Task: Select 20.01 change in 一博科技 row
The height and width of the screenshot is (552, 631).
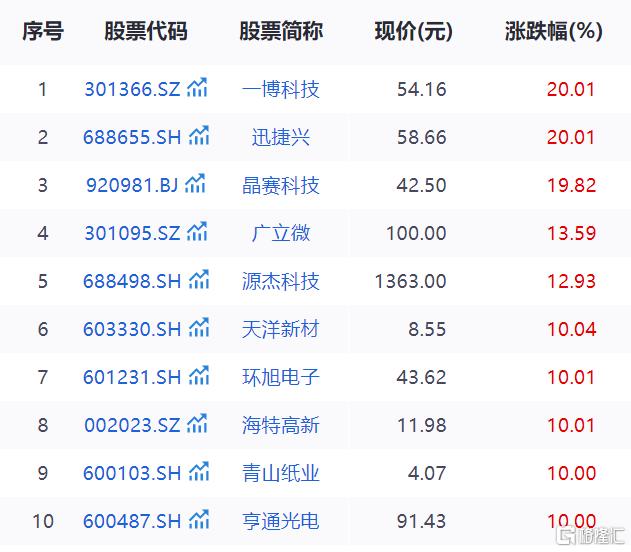Action: point(571,89)
